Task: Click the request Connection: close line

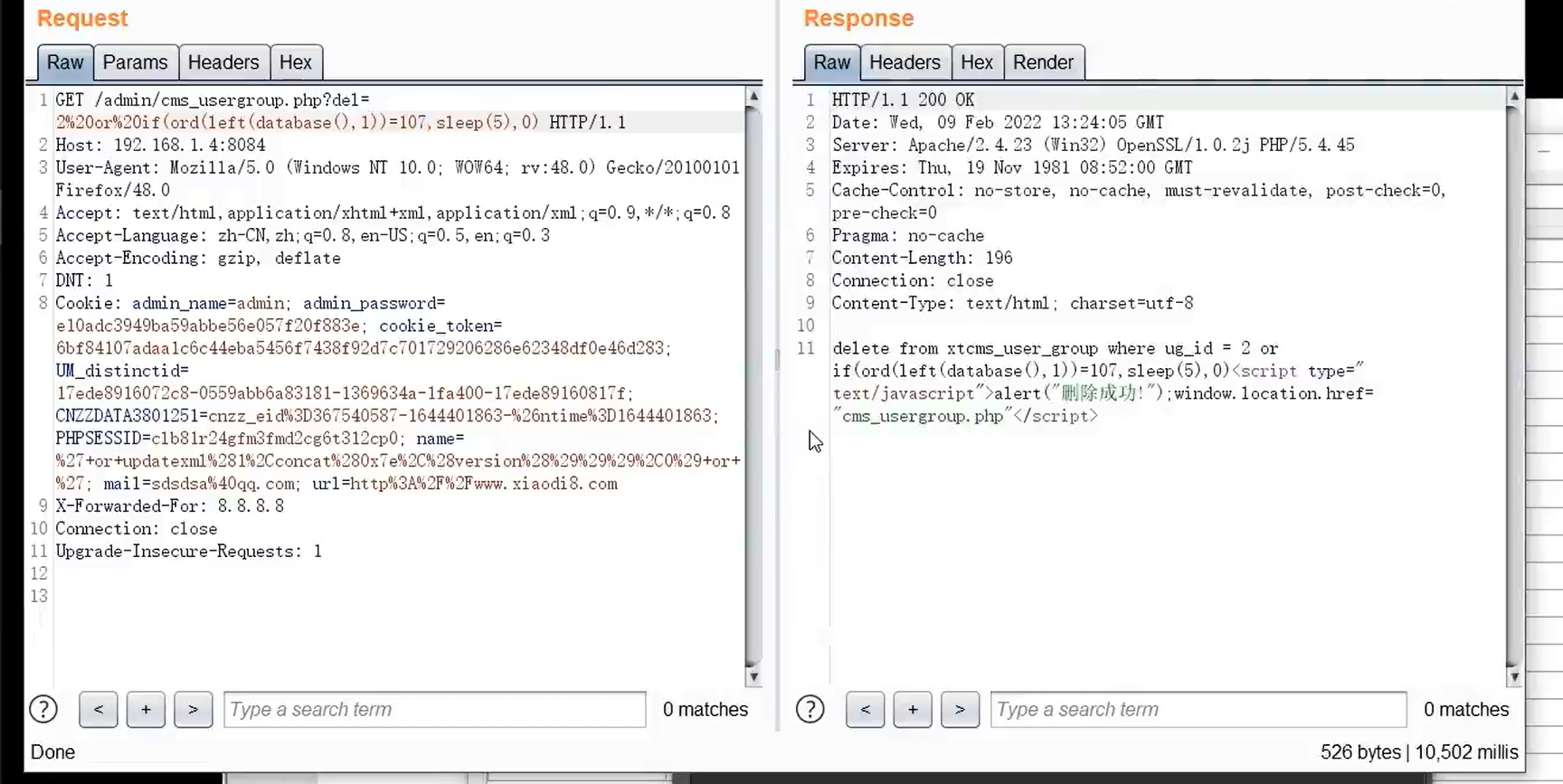Action: click(137, 529)
